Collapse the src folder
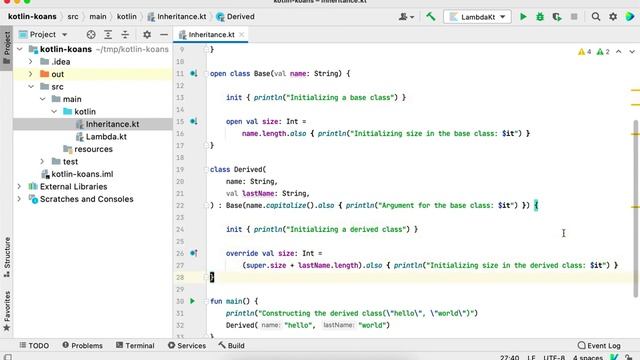This screenshot has width=640, height=360. pos(31,87)
